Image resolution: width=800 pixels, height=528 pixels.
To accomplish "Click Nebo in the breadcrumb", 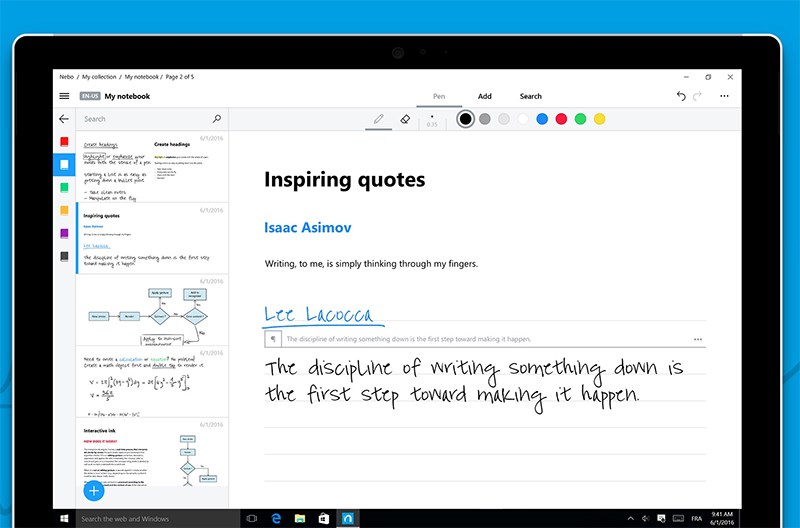I will [x=66, y=77].
